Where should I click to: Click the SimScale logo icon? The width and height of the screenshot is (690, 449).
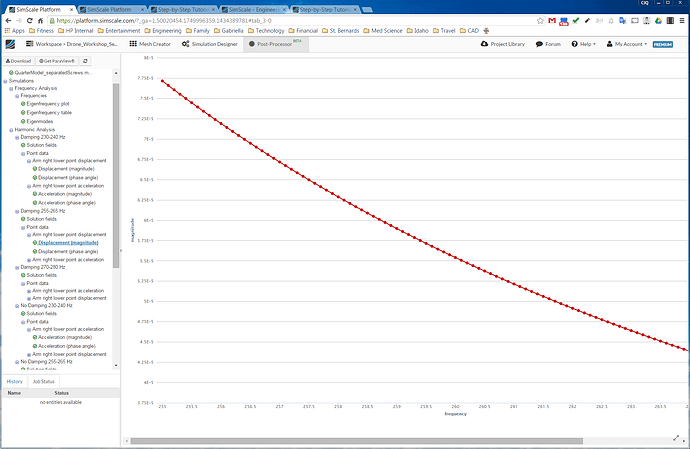[10, 44]
